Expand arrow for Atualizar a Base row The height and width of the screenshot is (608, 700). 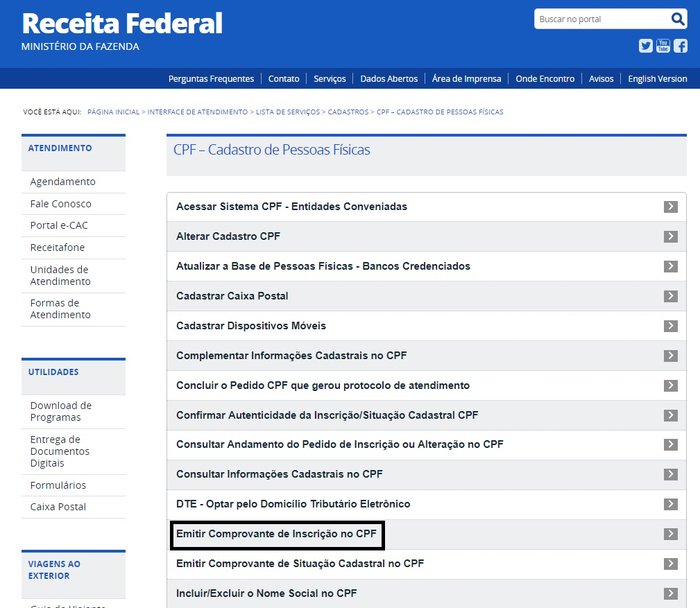click(671, 267)
